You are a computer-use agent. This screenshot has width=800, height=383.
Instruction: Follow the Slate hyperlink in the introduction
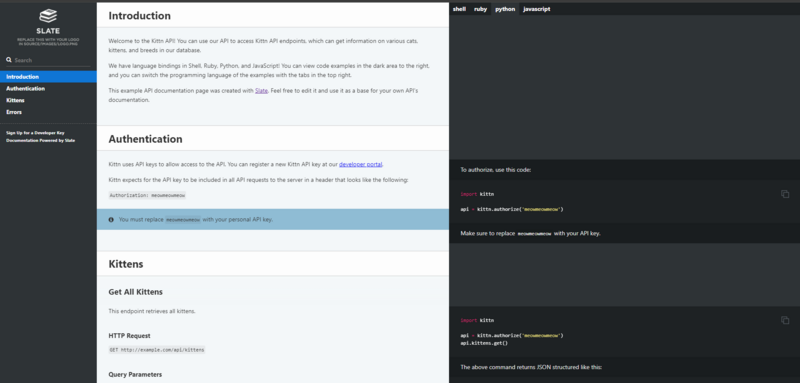[x=261, y=91]
